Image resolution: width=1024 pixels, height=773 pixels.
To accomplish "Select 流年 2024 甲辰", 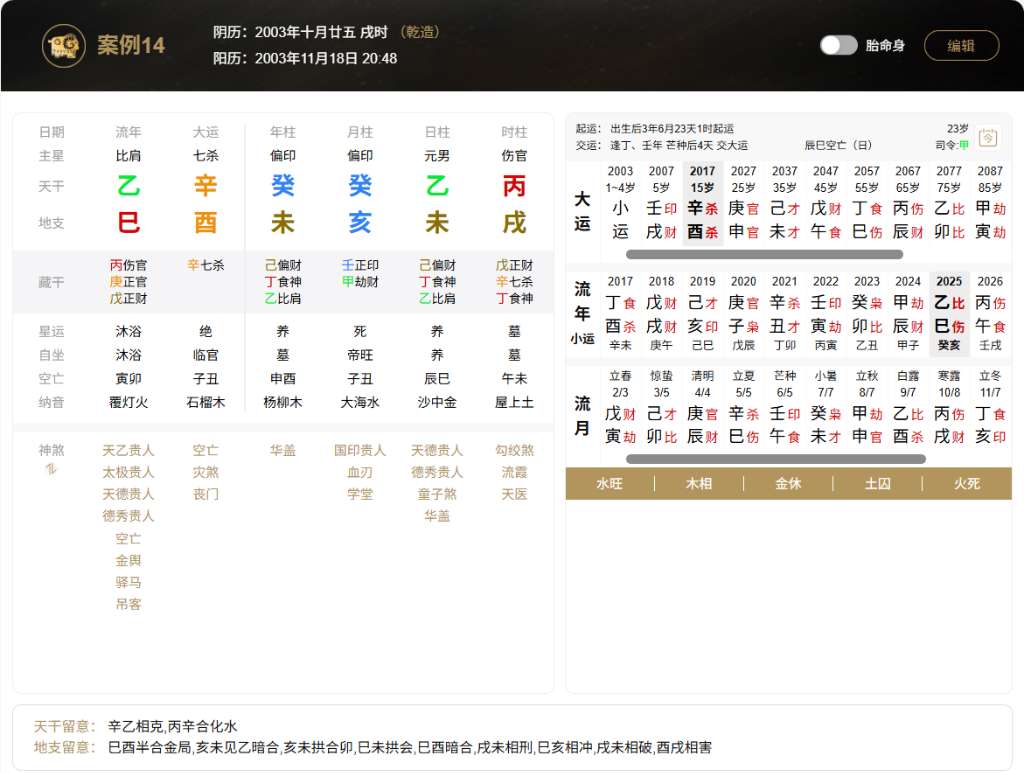I will [908, 313].
